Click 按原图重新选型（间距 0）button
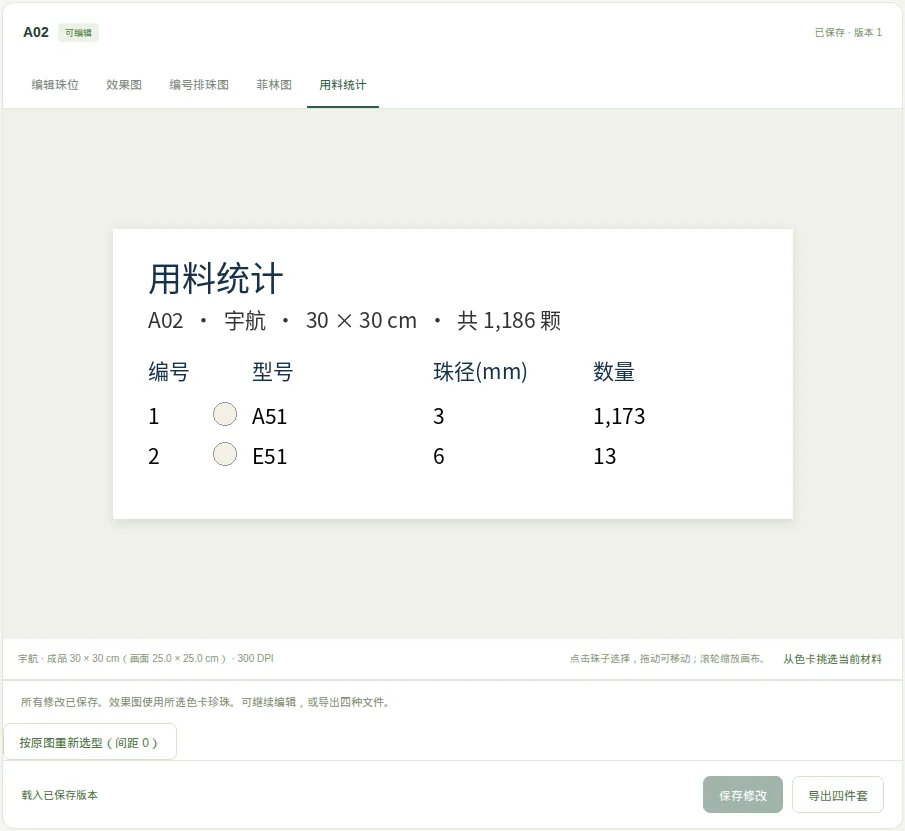Screen dimensions: 905x831 pos(89,742)
